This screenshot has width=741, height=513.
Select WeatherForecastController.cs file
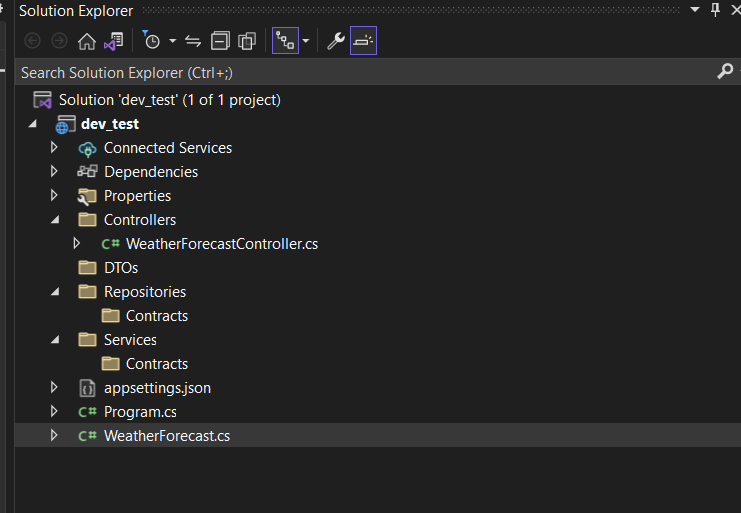pos(222,244)
